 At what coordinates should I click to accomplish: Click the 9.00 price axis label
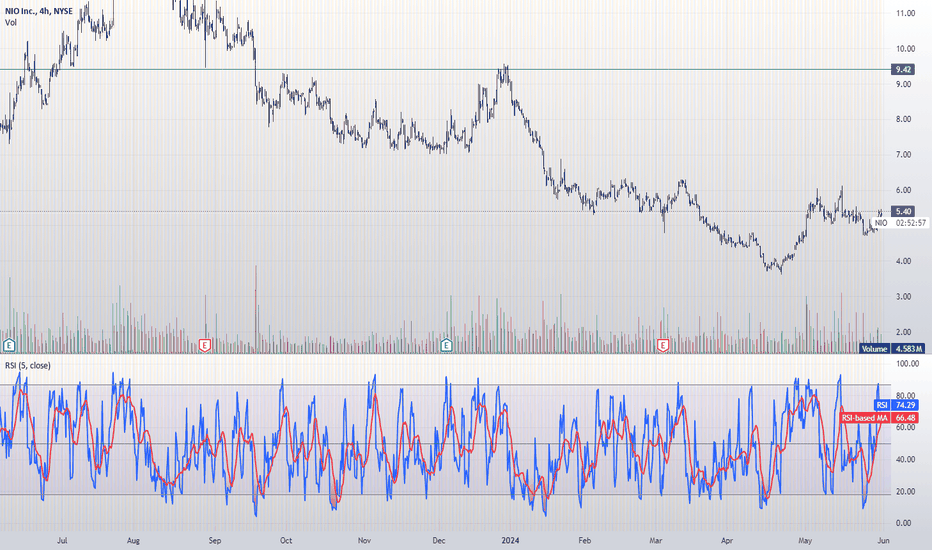(x=903, y=84)
